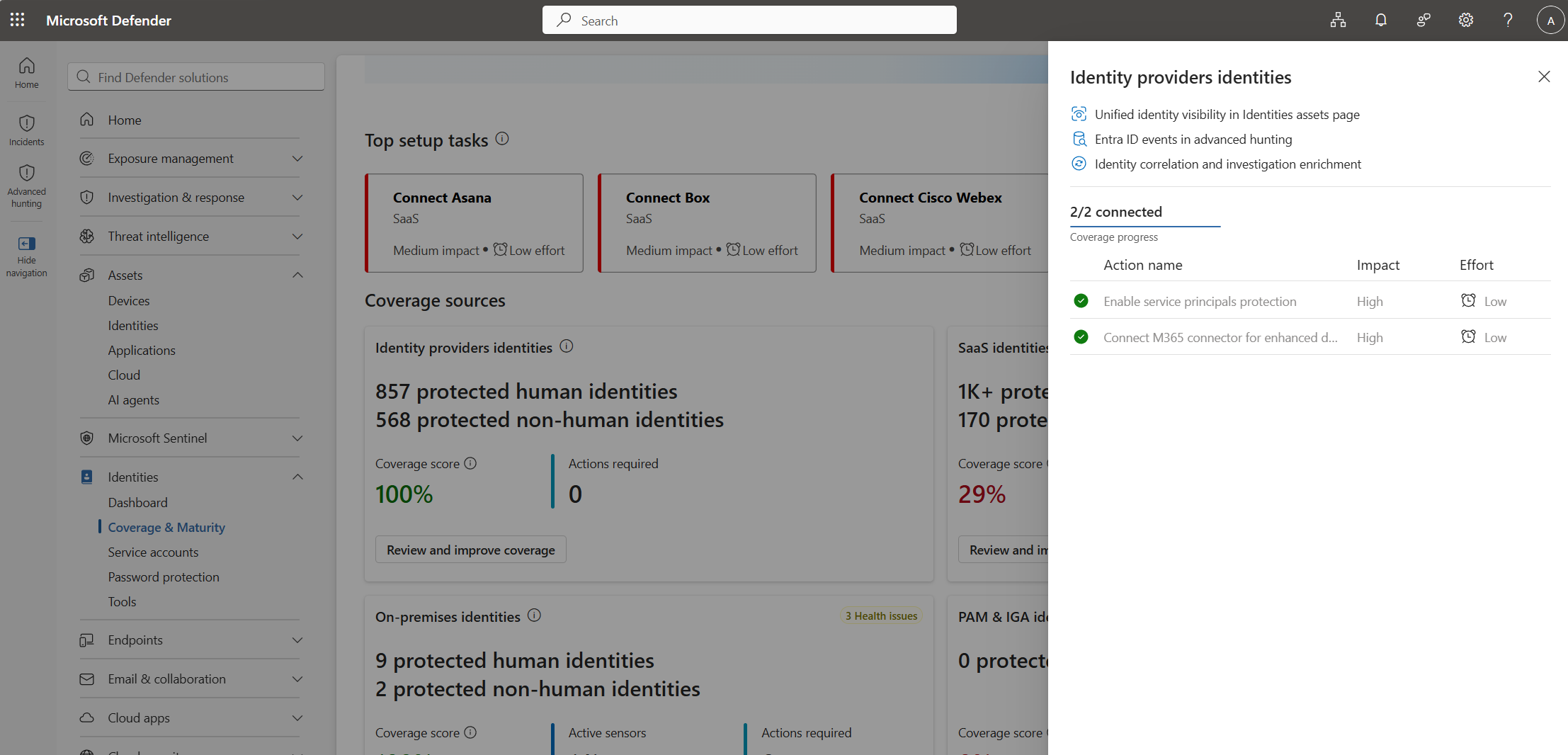The image size is (1568, 755).
Task: Open Identities under Assets
Action: 133,325
